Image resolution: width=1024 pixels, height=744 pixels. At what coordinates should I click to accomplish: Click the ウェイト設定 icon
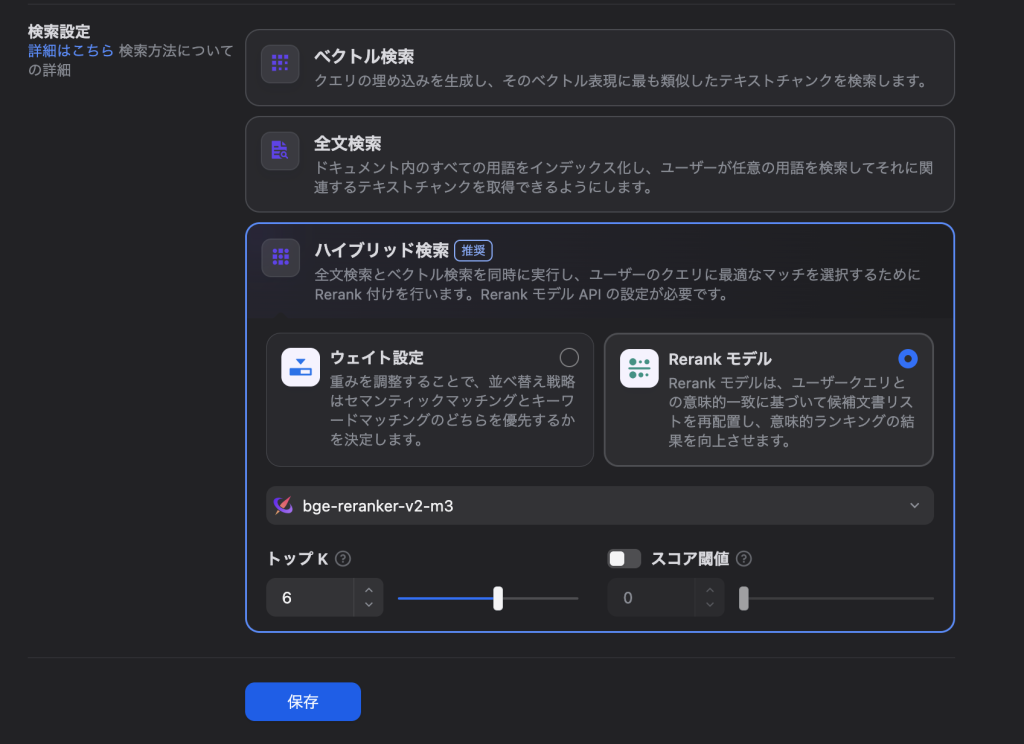[x=301, y=367]
